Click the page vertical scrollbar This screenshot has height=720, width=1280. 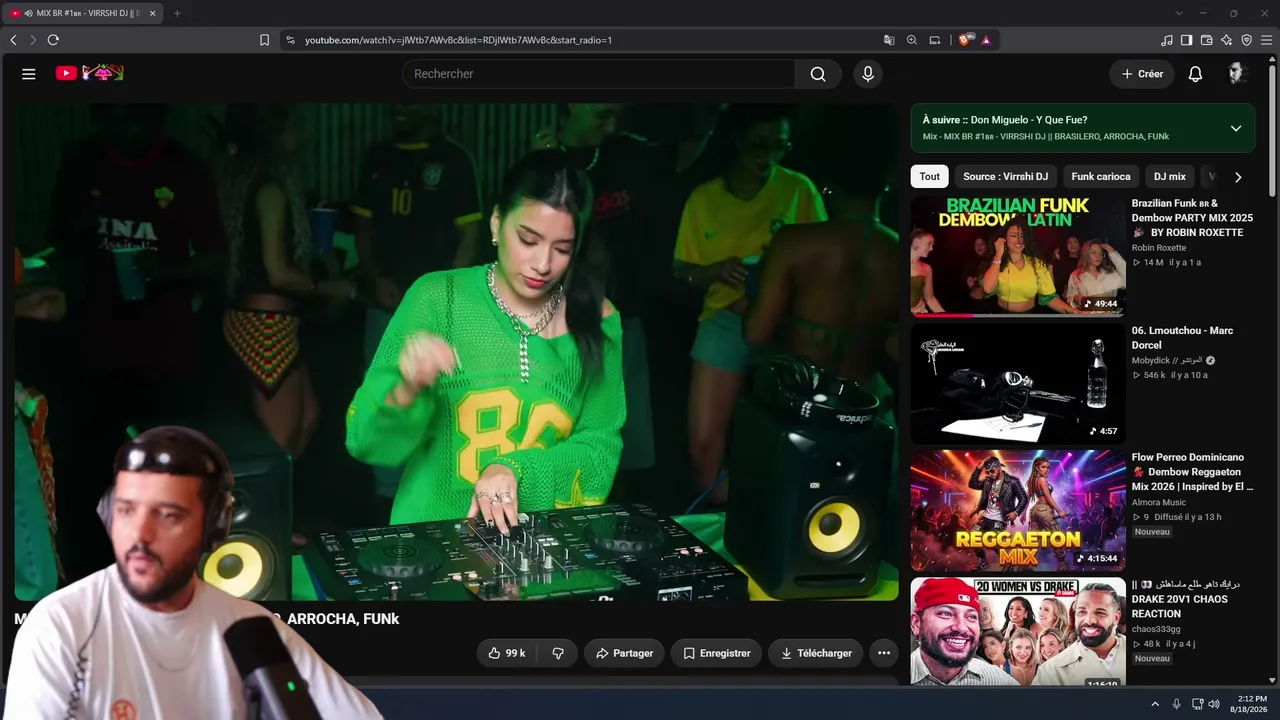(x=1273, y=130)
